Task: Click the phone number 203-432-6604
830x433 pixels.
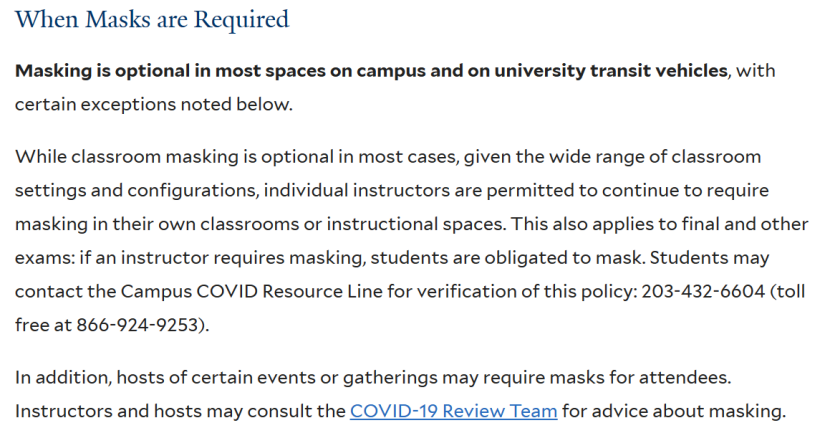Action: coord(703,291)
